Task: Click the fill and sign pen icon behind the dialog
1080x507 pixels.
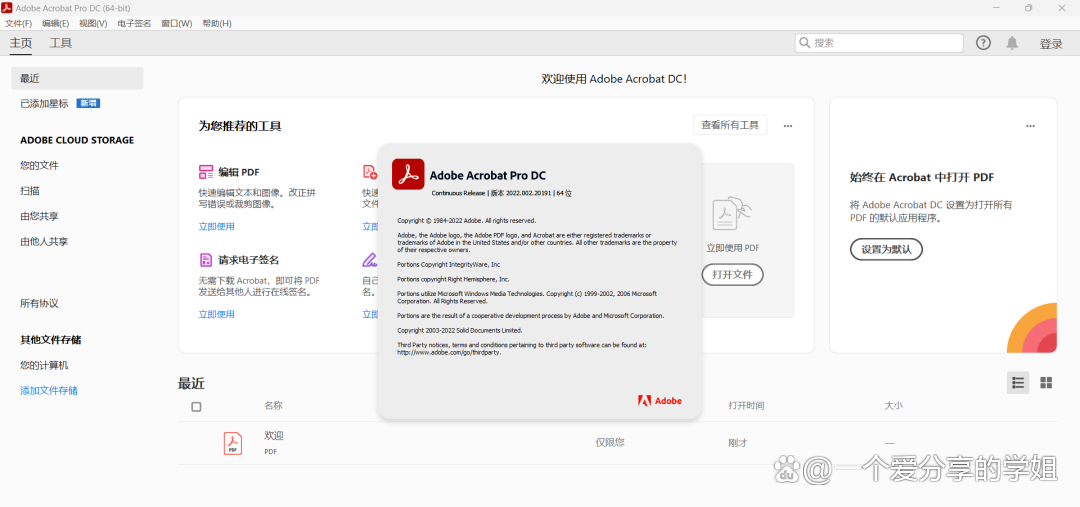Action: (x=370, y=260)
